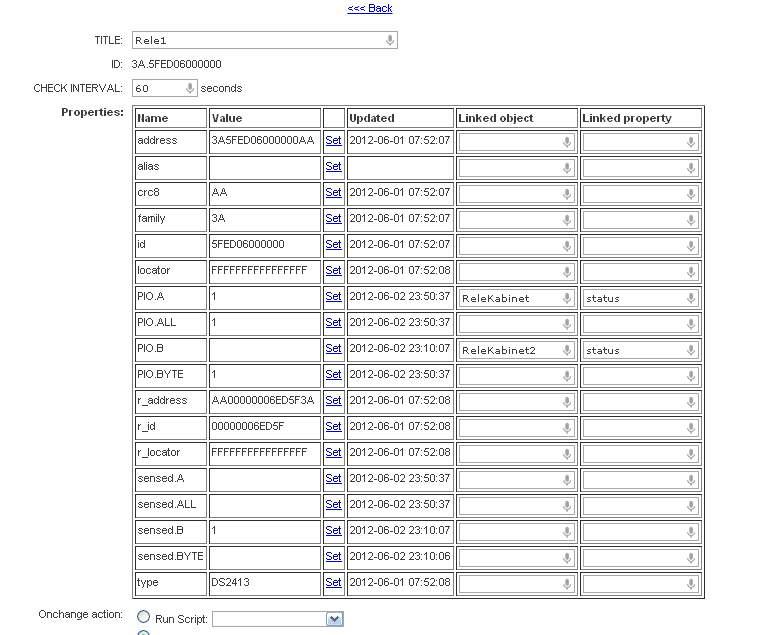The height and width of the screenshot is (635, 762).
Task: Click microphone in sensed.BYTE row Linked object
Action: pos(567,558)
